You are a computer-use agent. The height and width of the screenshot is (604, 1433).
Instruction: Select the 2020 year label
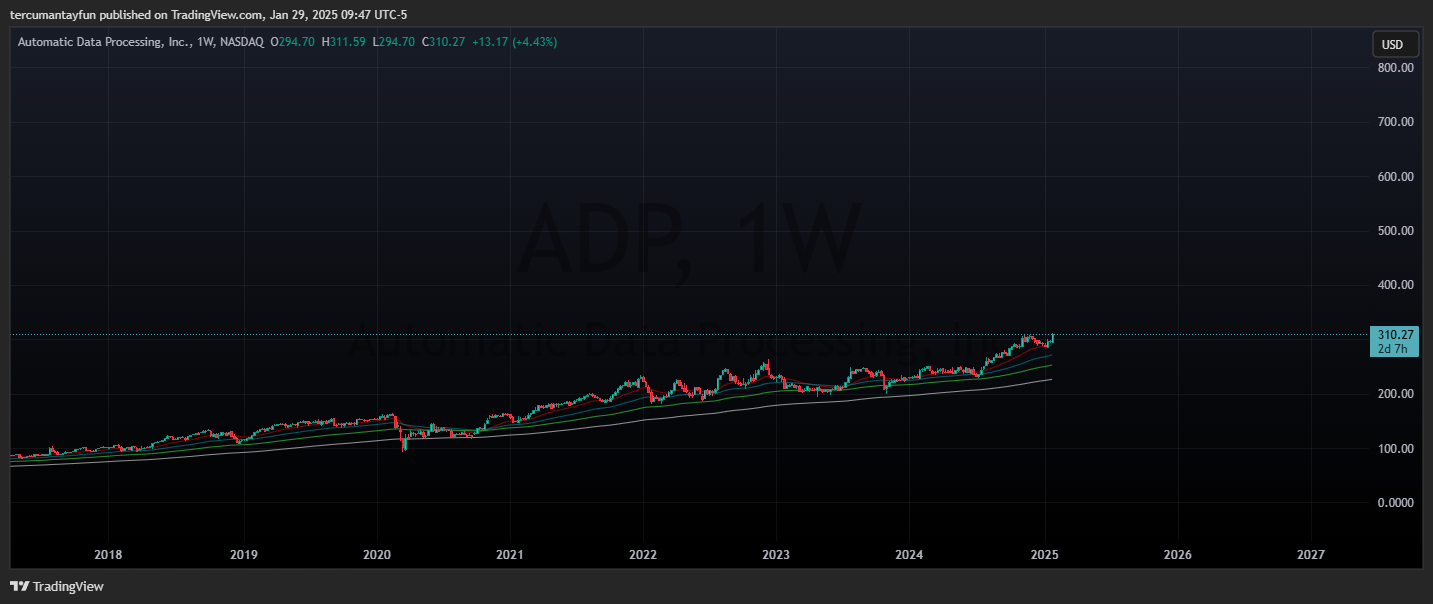tap(376, 554)
